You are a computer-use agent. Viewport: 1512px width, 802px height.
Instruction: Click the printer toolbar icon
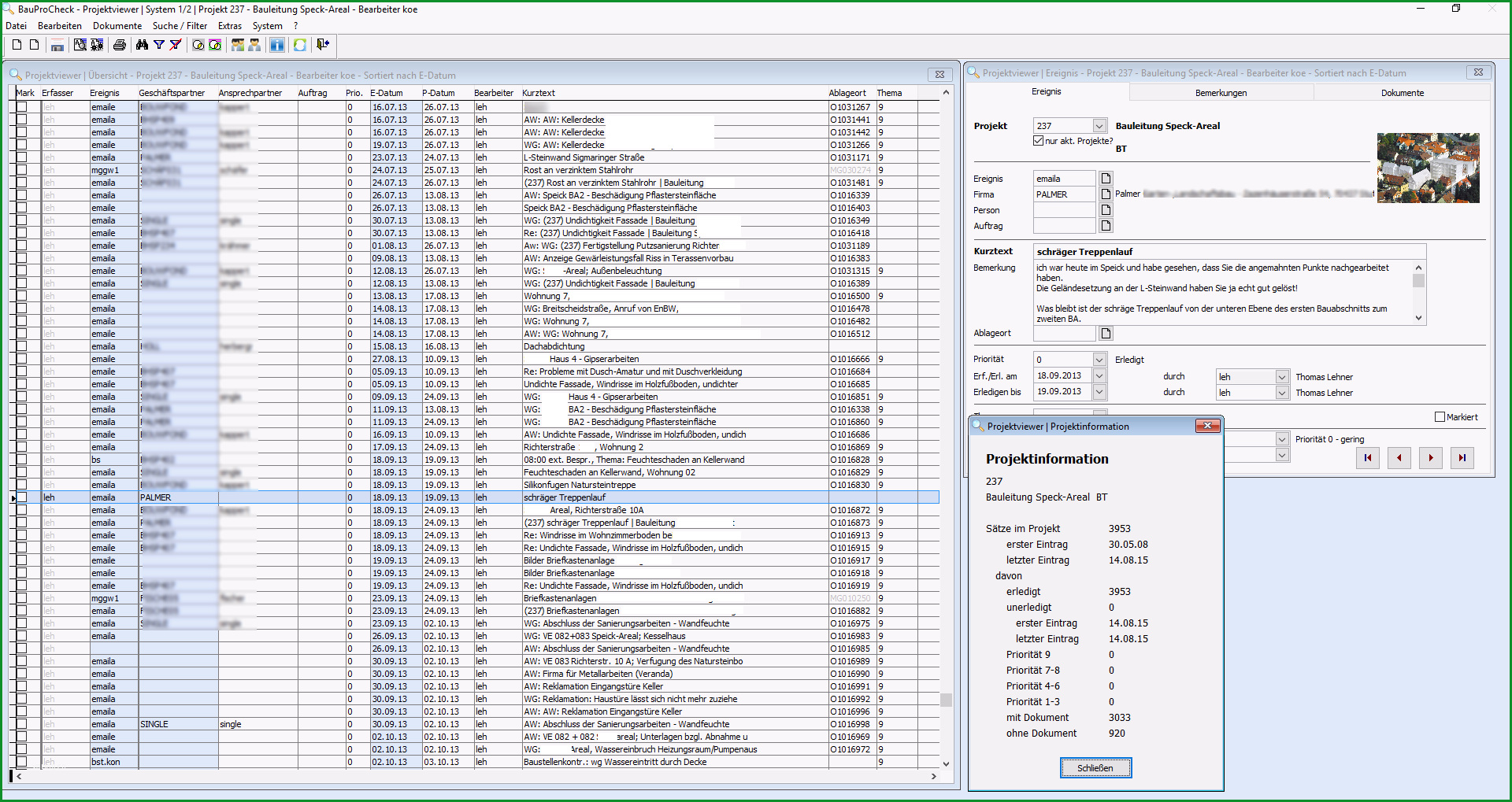pyautogui.click(x=120, y=45)
